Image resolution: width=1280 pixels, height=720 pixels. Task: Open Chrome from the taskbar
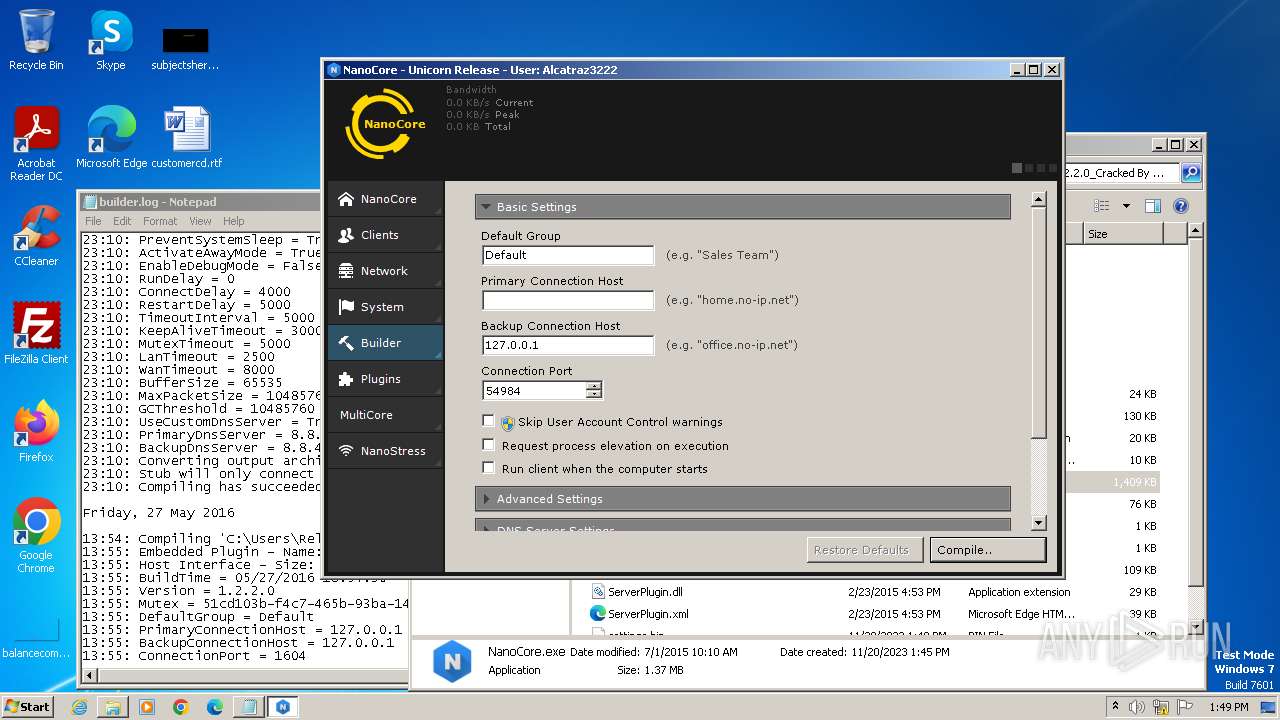coord(181,707)
